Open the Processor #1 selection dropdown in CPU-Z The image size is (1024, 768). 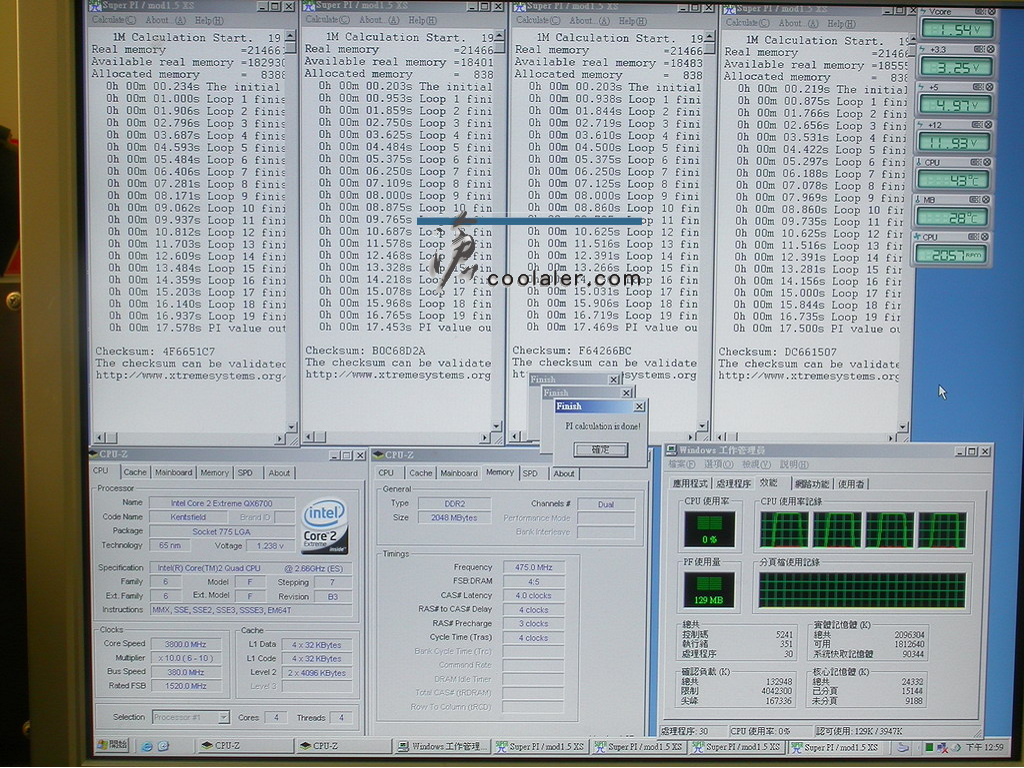[x=190, y=717]
